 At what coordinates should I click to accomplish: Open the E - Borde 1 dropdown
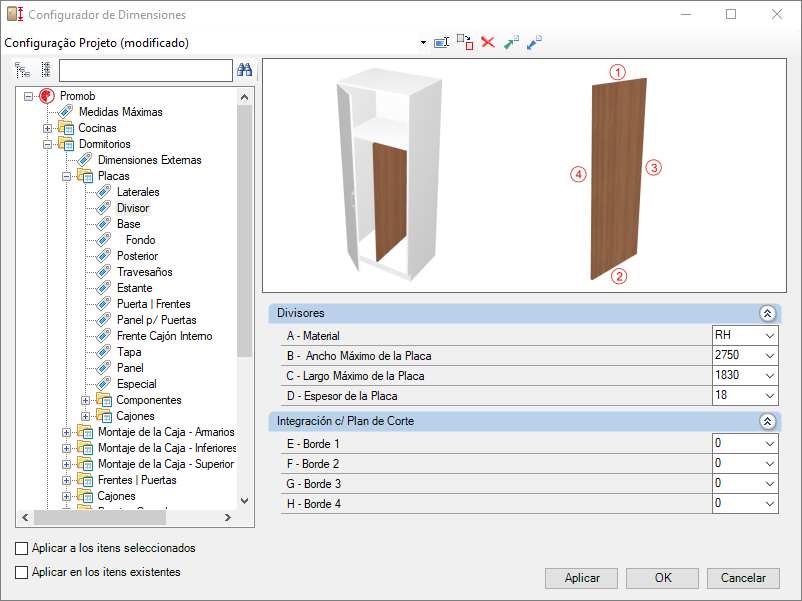tap(770, 443)
